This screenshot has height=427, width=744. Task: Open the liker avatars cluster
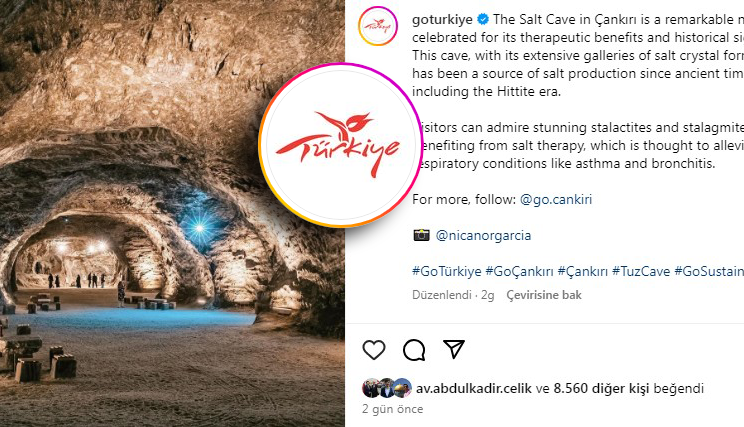[387, 388]
